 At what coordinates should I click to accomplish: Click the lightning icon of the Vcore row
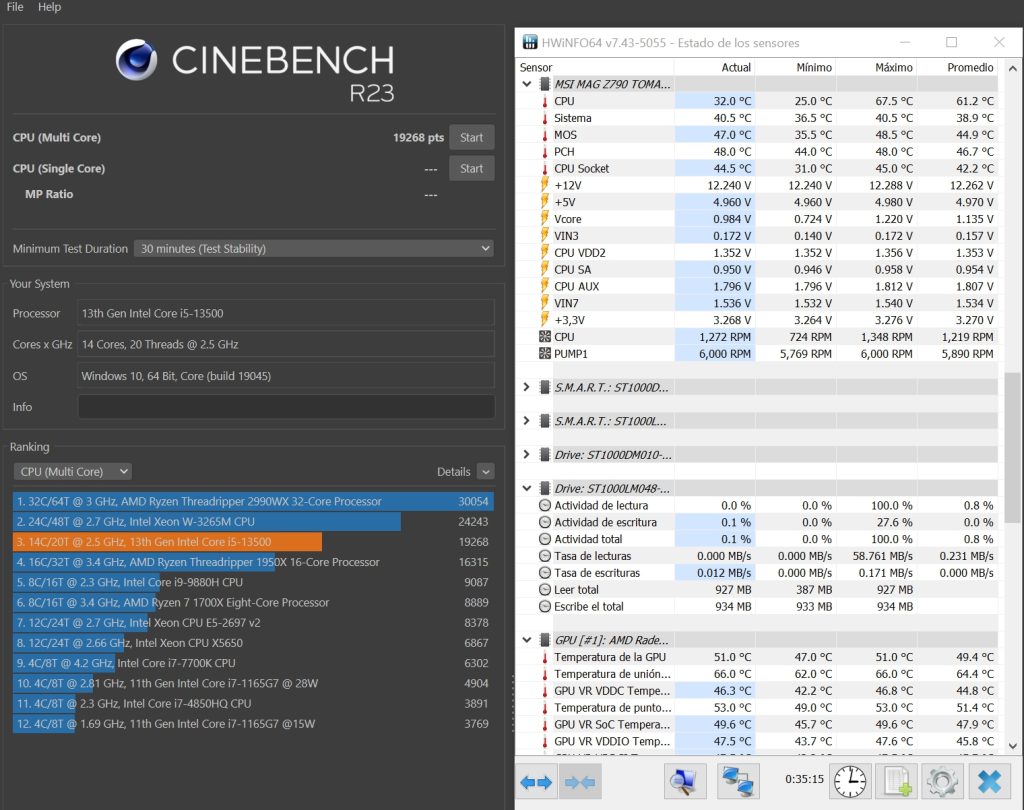point(545,219)
